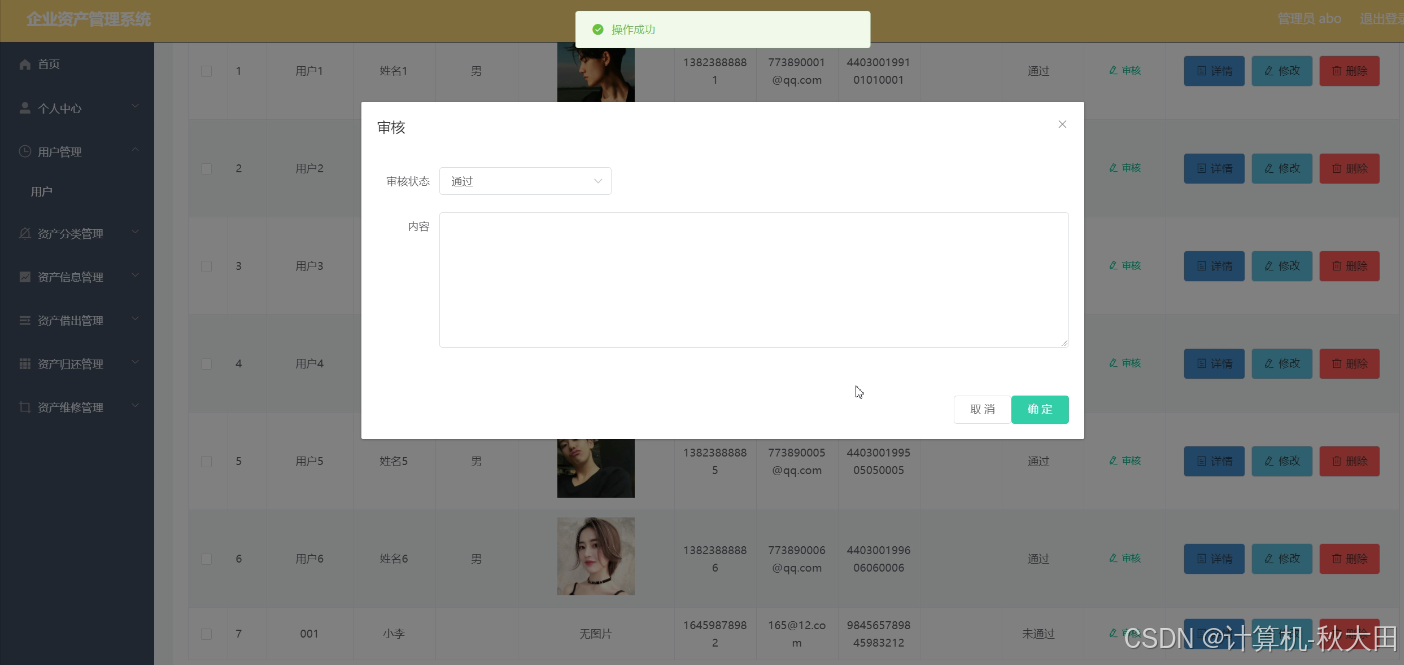Click the 资产信息管理 sidebar icon
The height and width of the screenshot is (665, 1404).
coord(25,277)
